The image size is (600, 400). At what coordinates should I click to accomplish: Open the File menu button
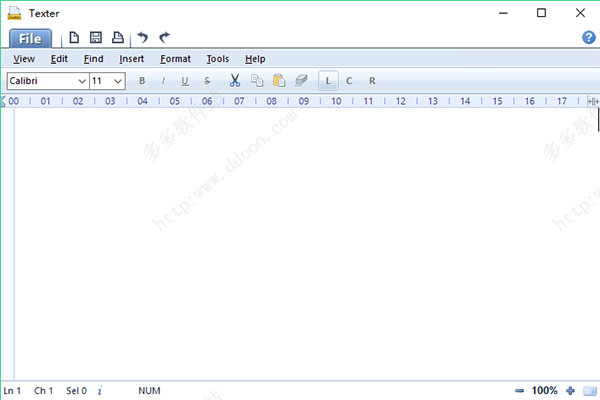(x=30, y=38)
